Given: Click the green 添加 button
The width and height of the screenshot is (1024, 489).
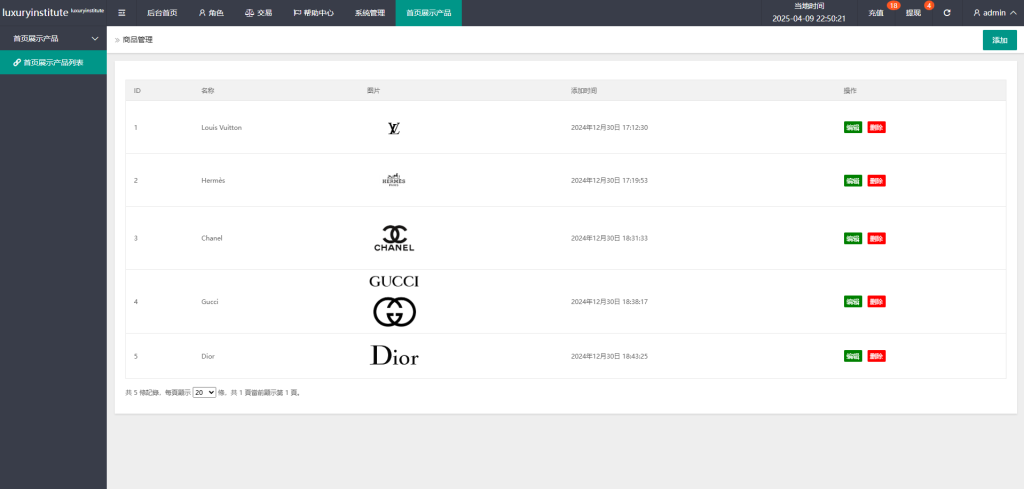Looking at the screenshot, I should (x=1000, y=40).
